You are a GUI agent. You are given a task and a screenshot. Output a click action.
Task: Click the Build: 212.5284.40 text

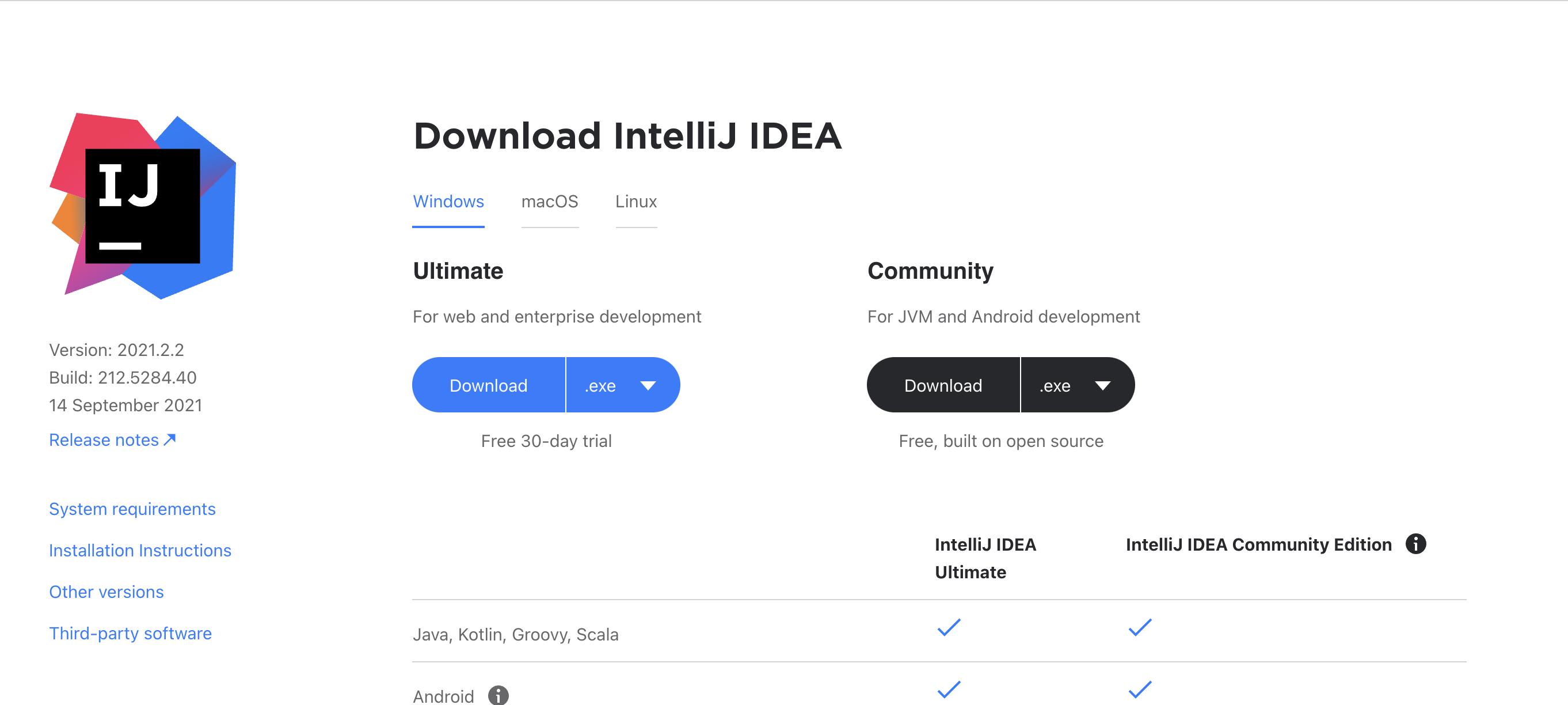tap(123, 377)
